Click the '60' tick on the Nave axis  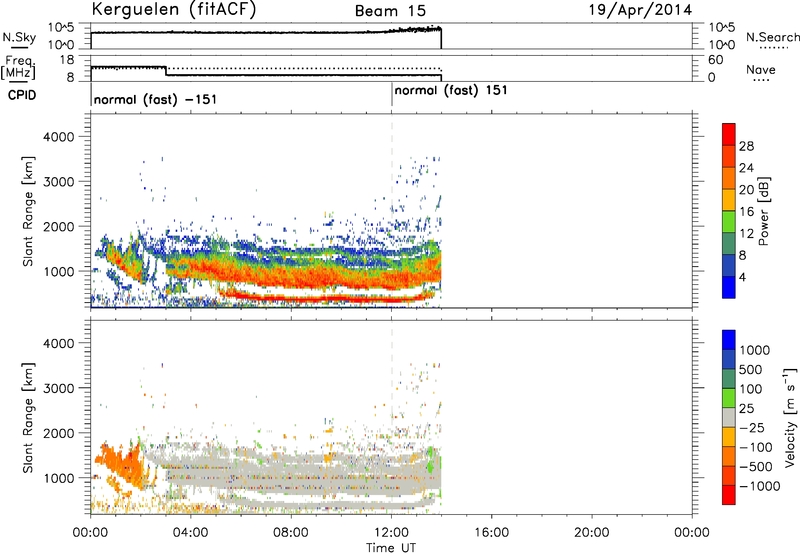click(715, 60)
